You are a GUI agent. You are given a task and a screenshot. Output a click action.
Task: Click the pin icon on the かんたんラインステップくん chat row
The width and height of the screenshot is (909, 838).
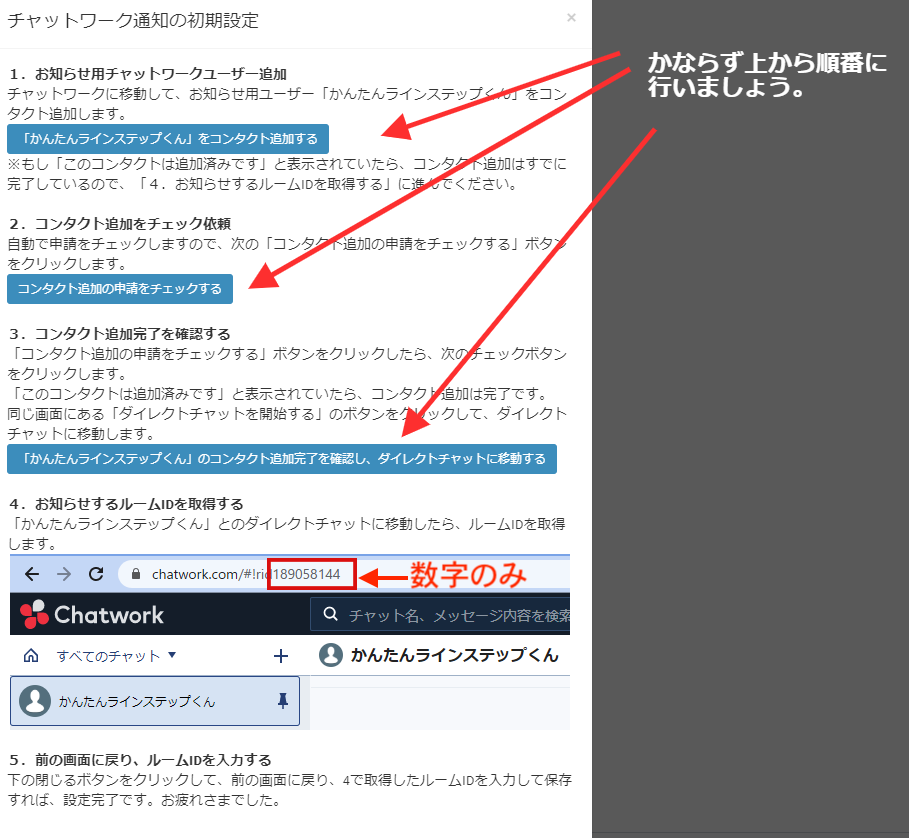point(283,701)
